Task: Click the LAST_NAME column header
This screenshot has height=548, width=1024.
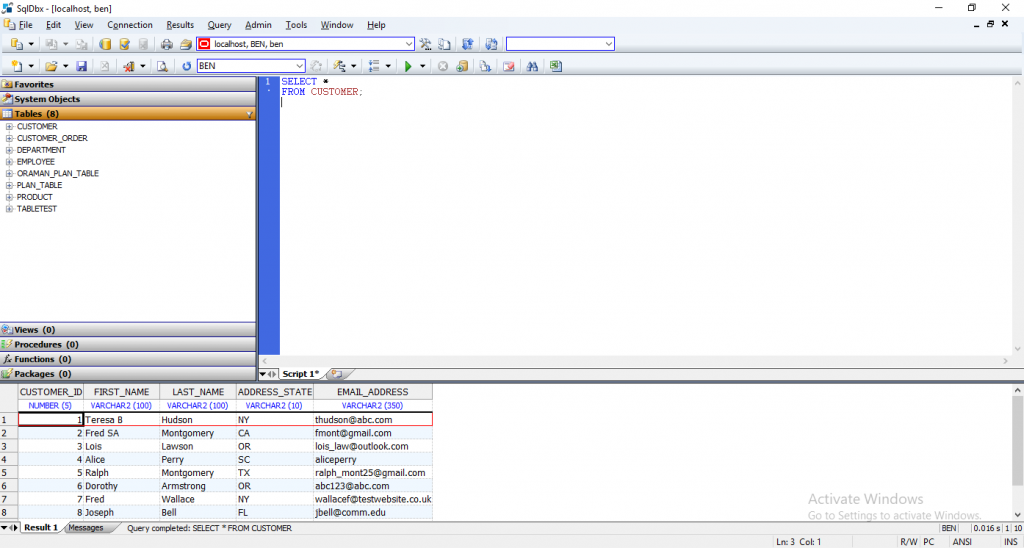Action: 197,392
